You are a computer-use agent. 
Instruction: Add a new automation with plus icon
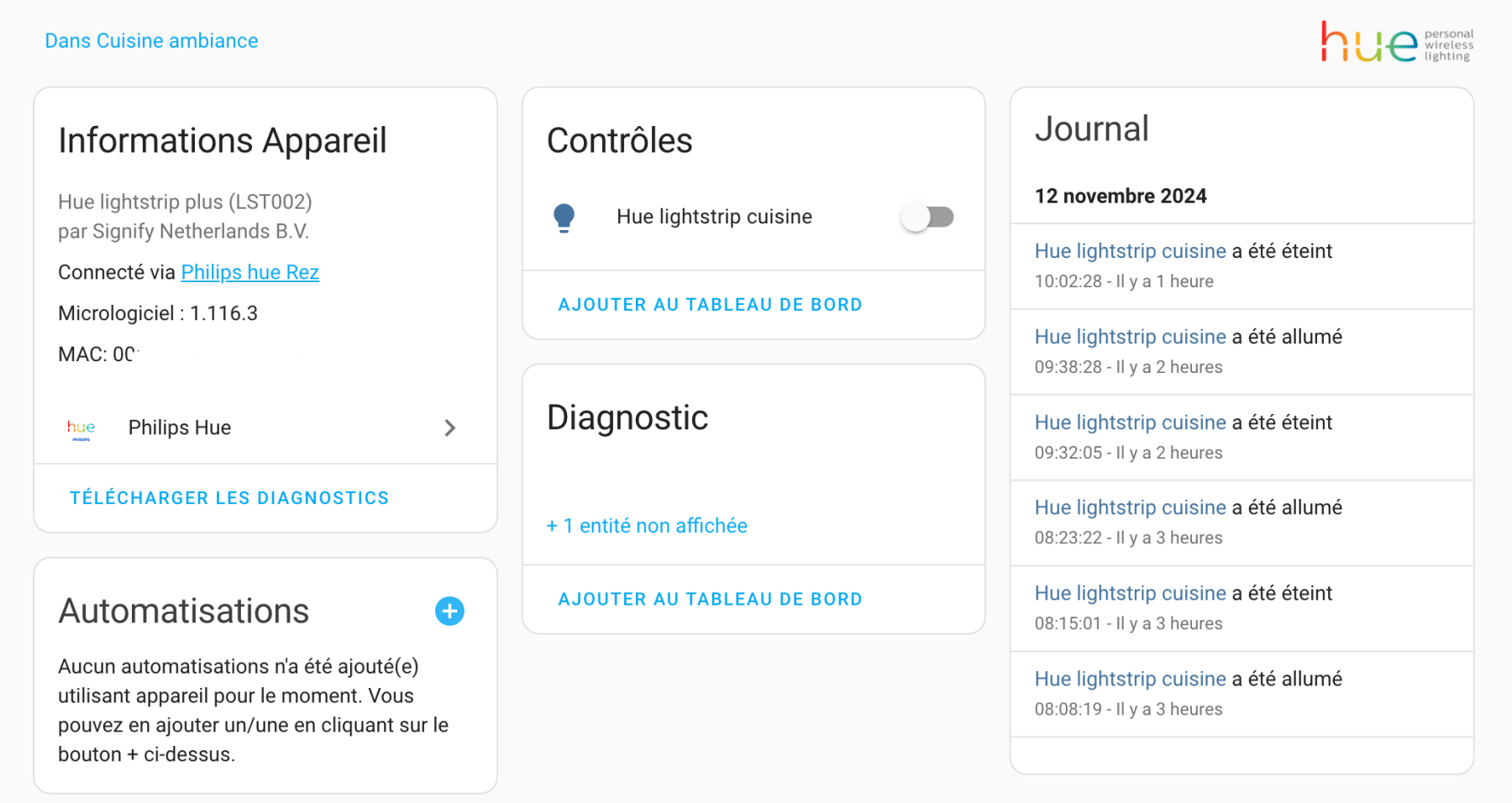pyautogui.click(x=449, y=611)
